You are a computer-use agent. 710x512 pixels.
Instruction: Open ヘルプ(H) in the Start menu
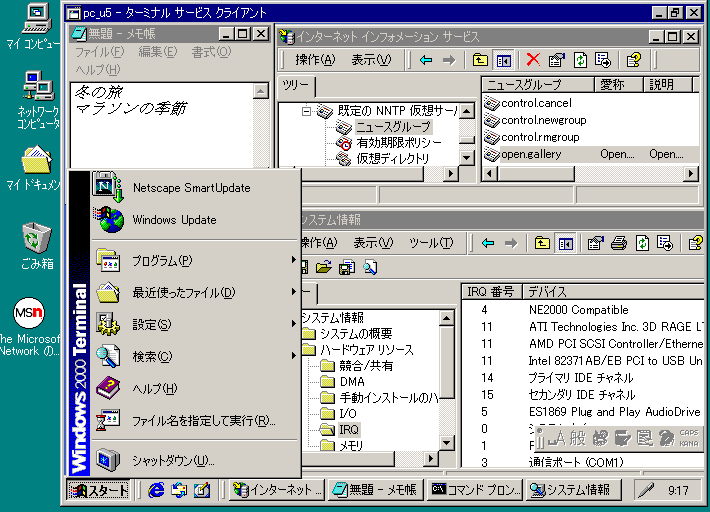196,388
